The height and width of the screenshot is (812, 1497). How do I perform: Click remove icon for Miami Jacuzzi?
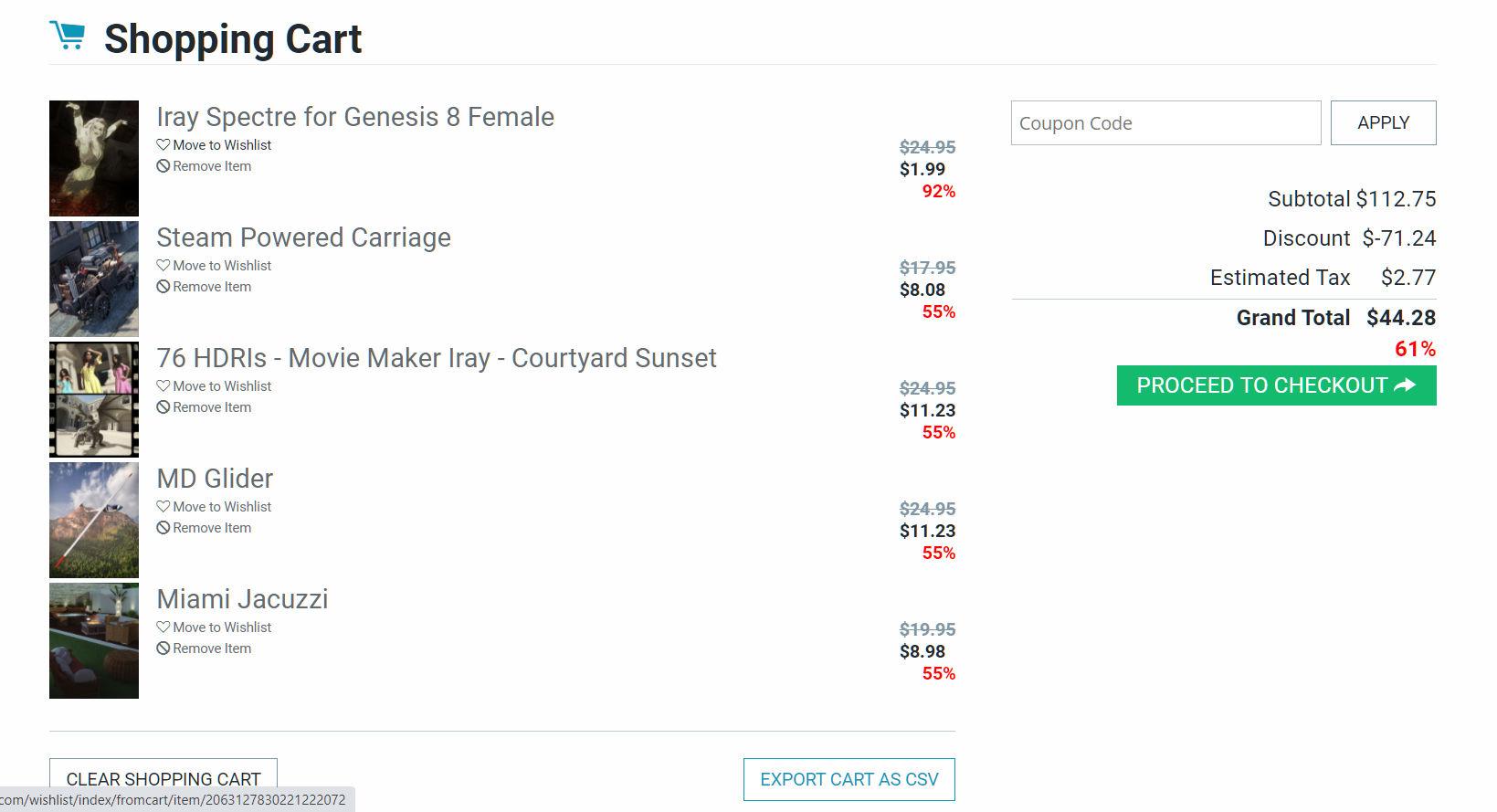coord(163,649)
